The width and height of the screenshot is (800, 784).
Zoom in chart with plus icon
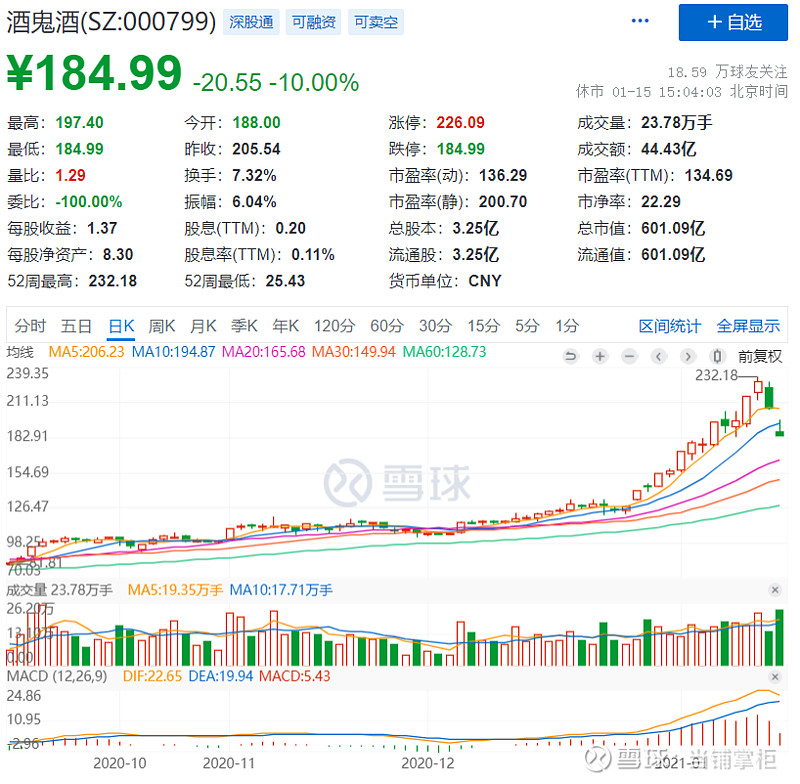600,356
